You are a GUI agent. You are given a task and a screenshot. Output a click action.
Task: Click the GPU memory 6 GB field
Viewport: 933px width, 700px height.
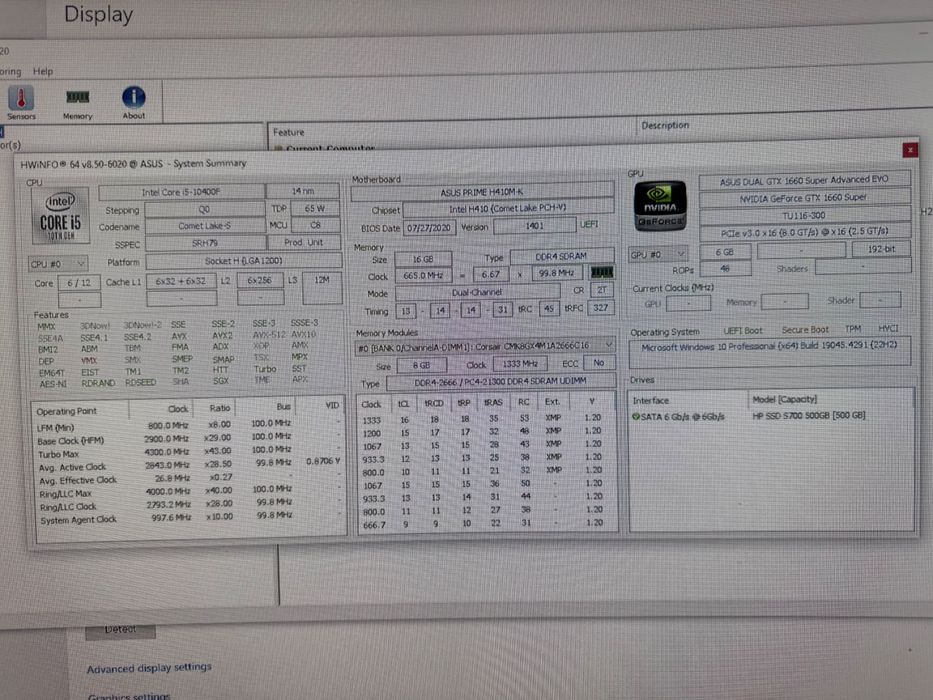(725, 252)
